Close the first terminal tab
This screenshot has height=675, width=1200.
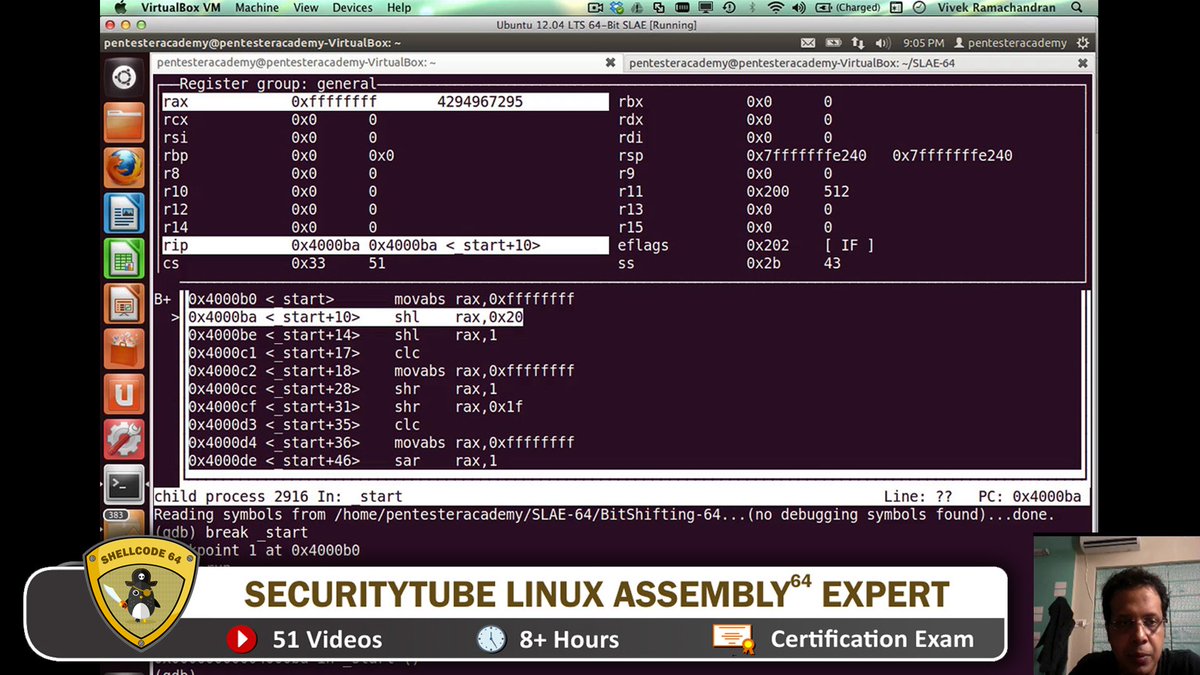tap(611, 62)
